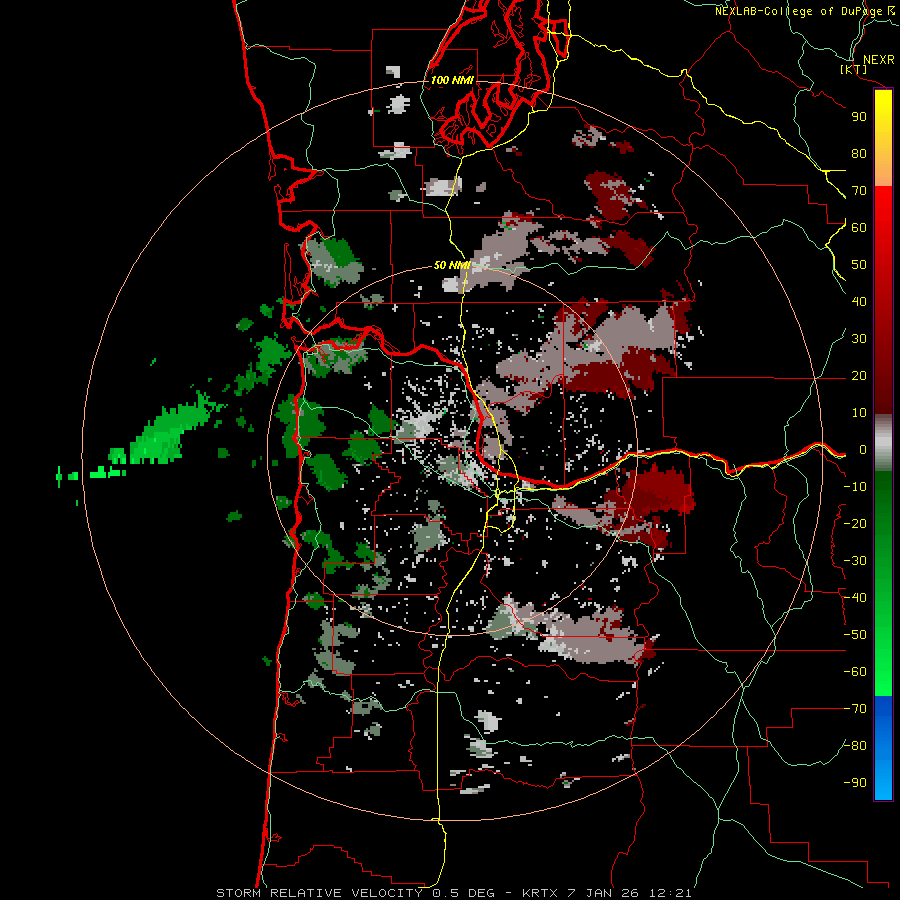Screen dimensions: 900x900
Task: Select the "50" value on the velocity scale
Action: coord(859,265)
